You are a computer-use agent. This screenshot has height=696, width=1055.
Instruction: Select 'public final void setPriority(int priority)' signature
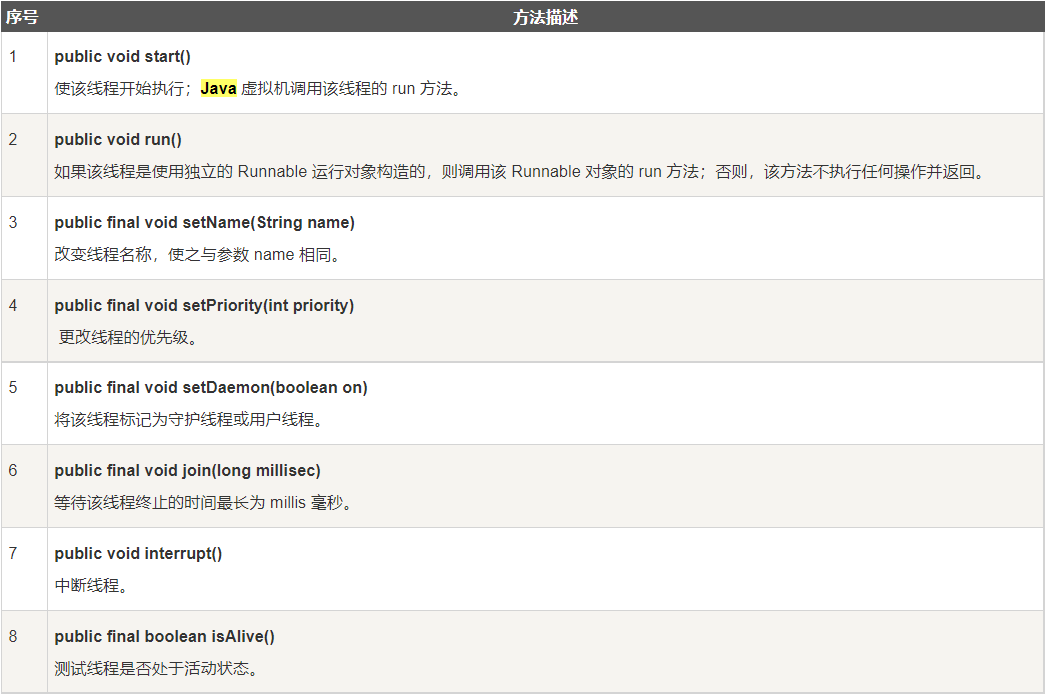coord(204,306)
